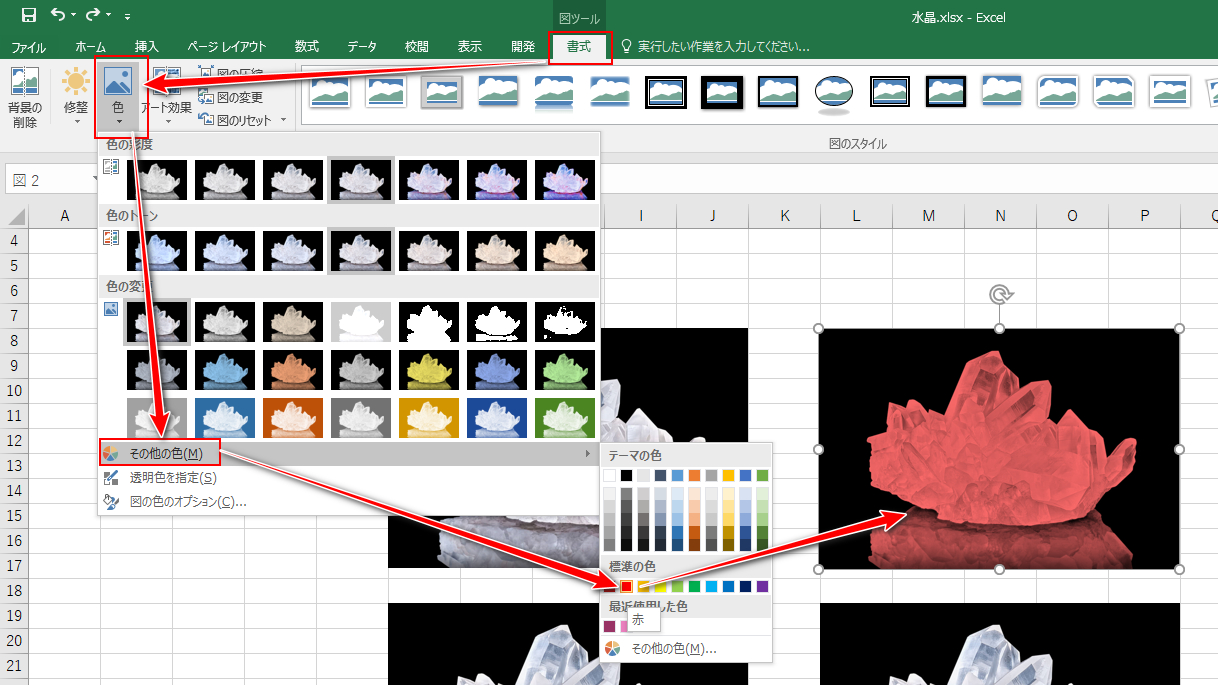The image size is (1218, 685).
Task: Open the 挿入 (Insert) ribbon tab
Action: click(147, 46)
